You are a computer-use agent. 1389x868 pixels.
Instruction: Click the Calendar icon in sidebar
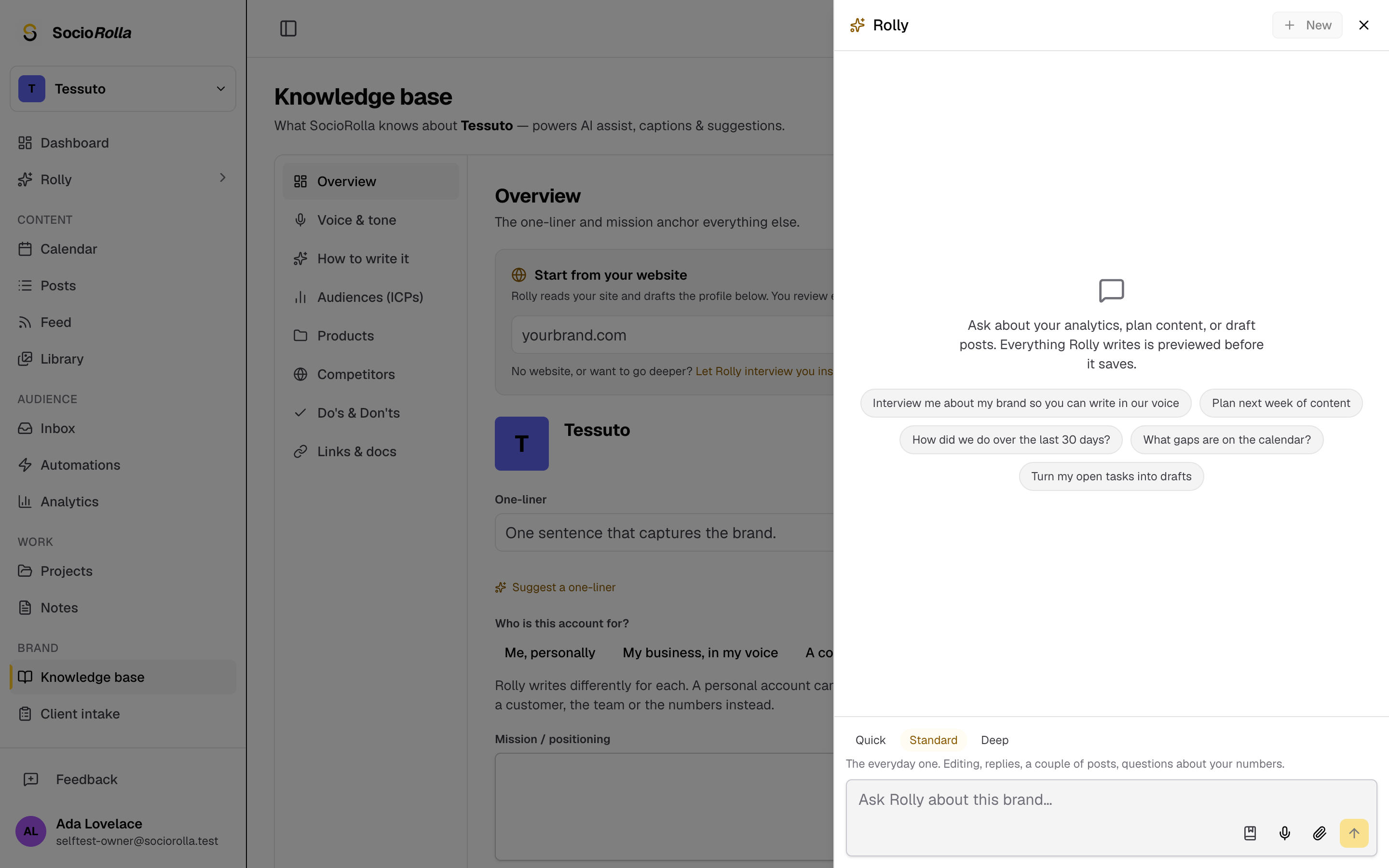pos(25,249)
